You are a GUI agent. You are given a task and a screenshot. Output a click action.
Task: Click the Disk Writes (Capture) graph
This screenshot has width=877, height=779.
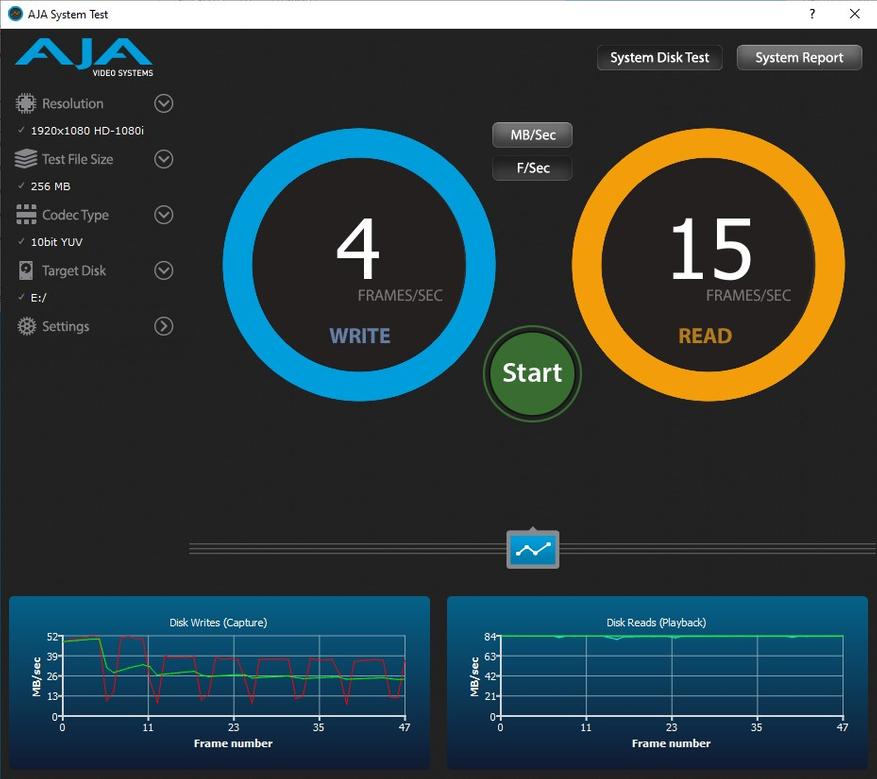point(219,682)
